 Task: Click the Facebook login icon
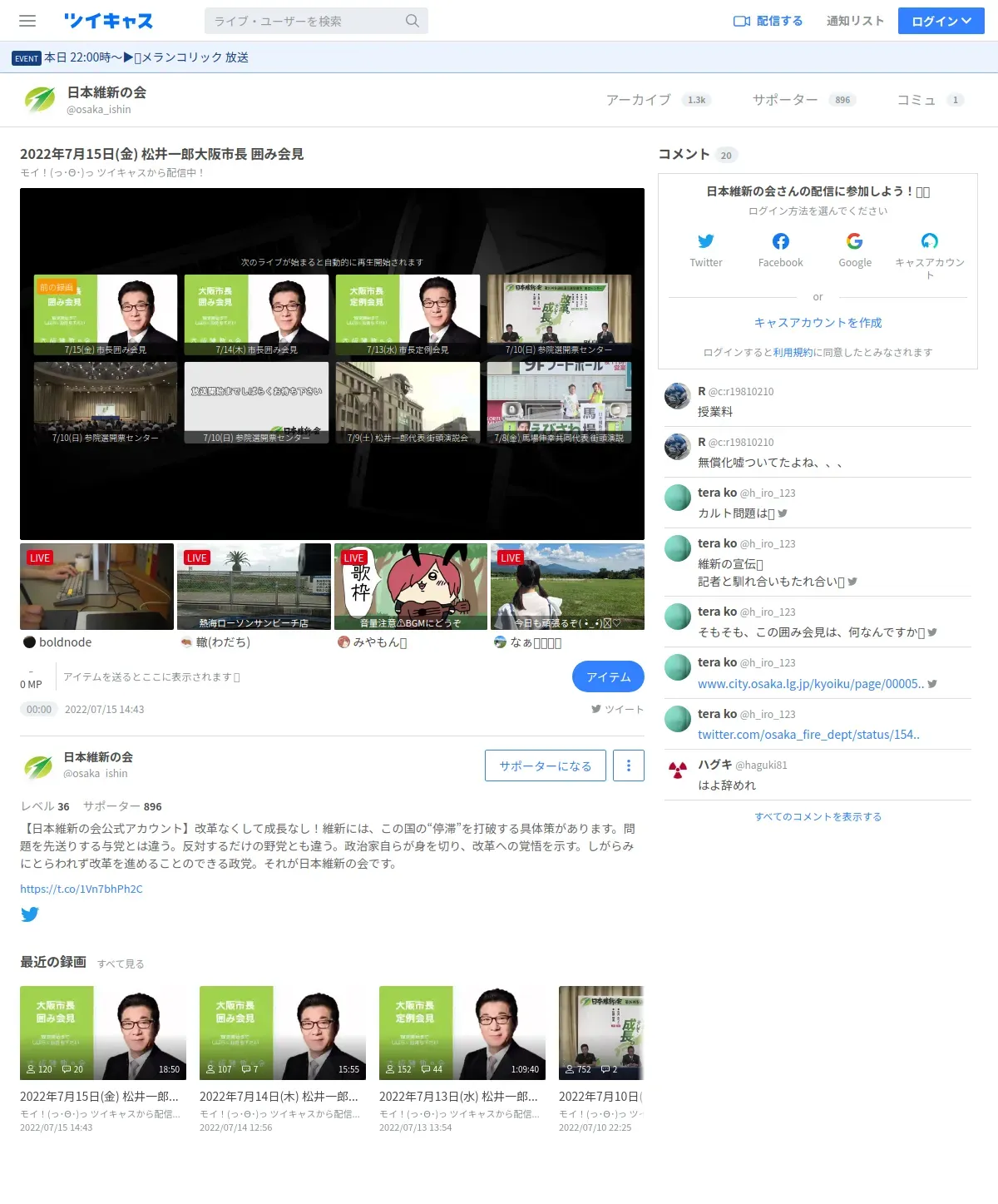click(780, 241)
